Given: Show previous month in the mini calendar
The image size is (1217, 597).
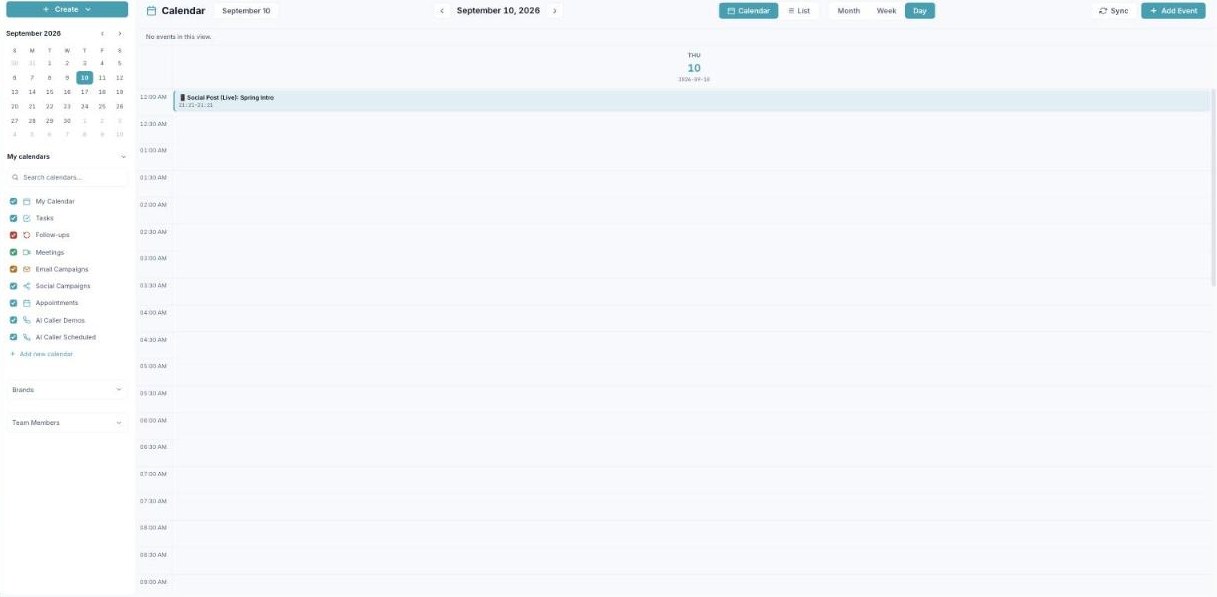Looking at the screenshot, I should click(x=102, y=34).
